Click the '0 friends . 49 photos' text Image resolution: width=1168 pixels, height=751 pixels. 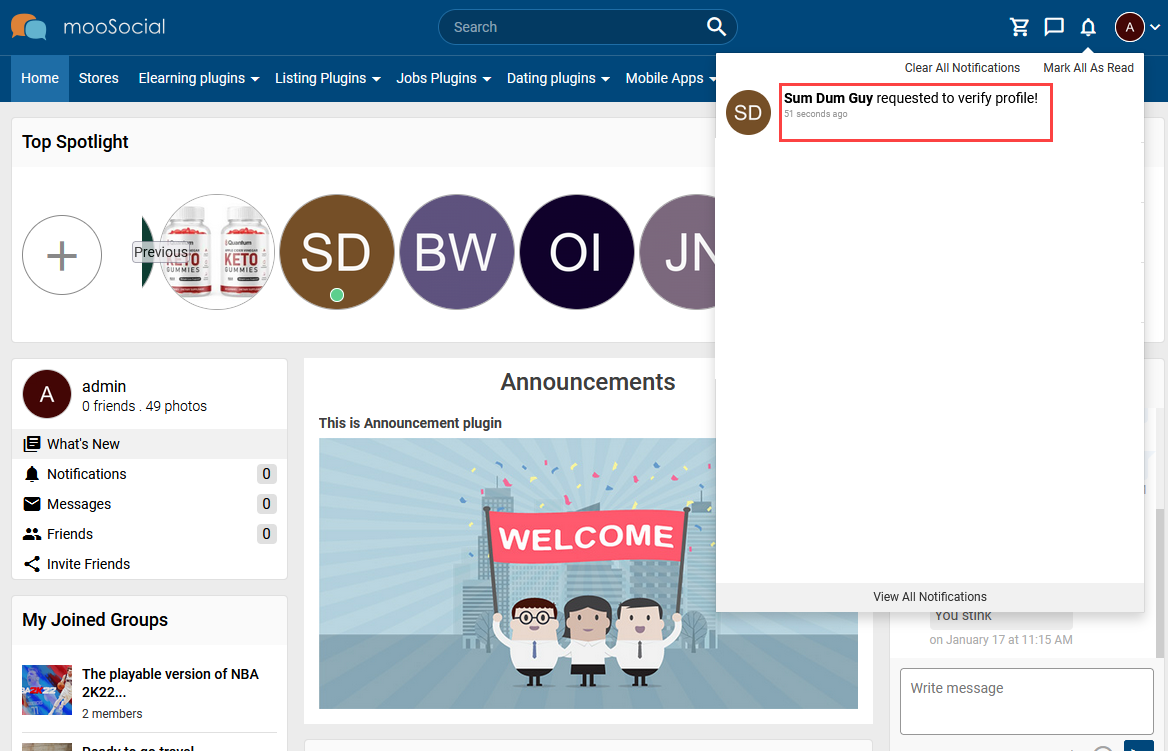[x=145, y=406]
